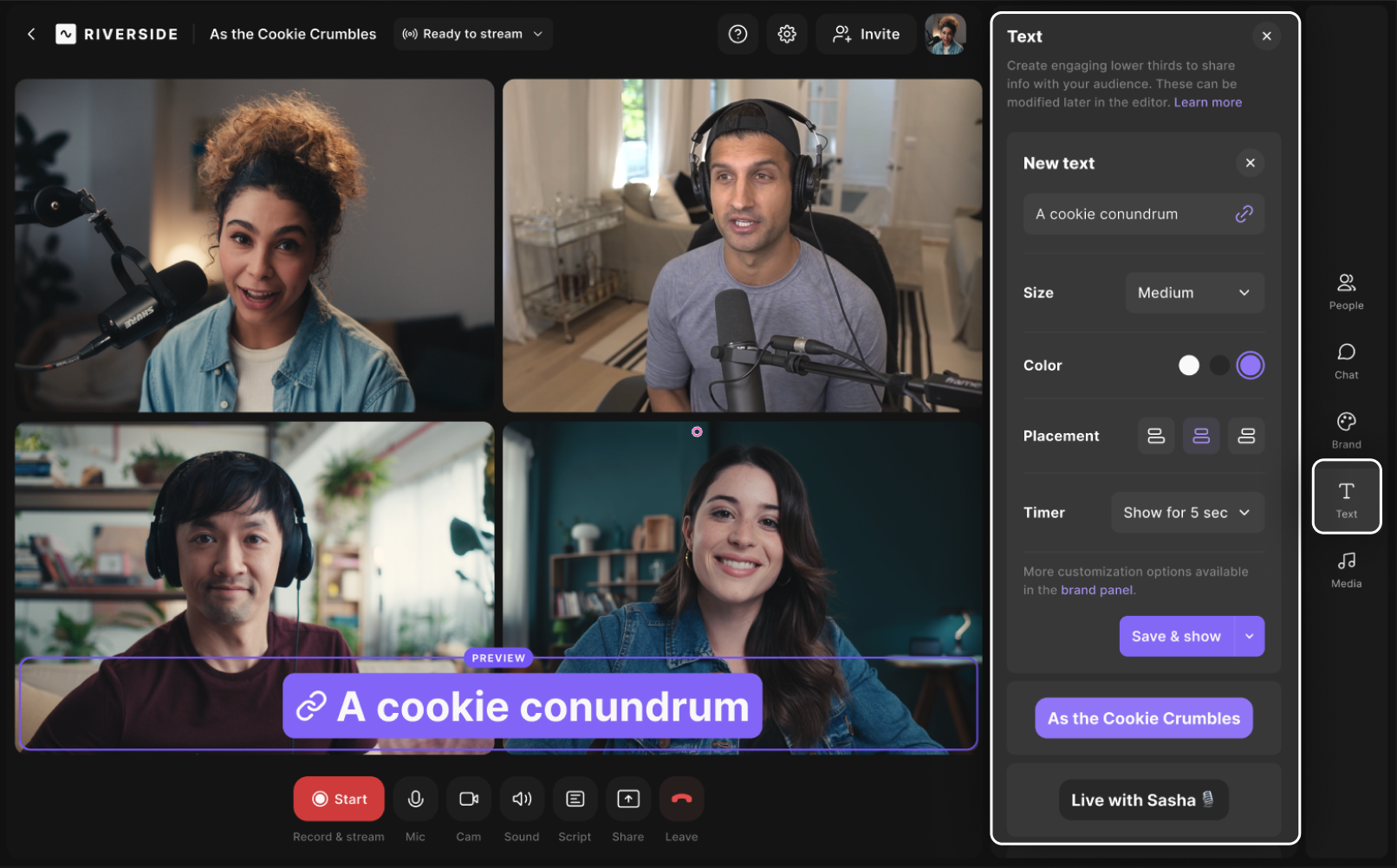
Task: Open settings gear in top bar
Action: coord(787,34)
